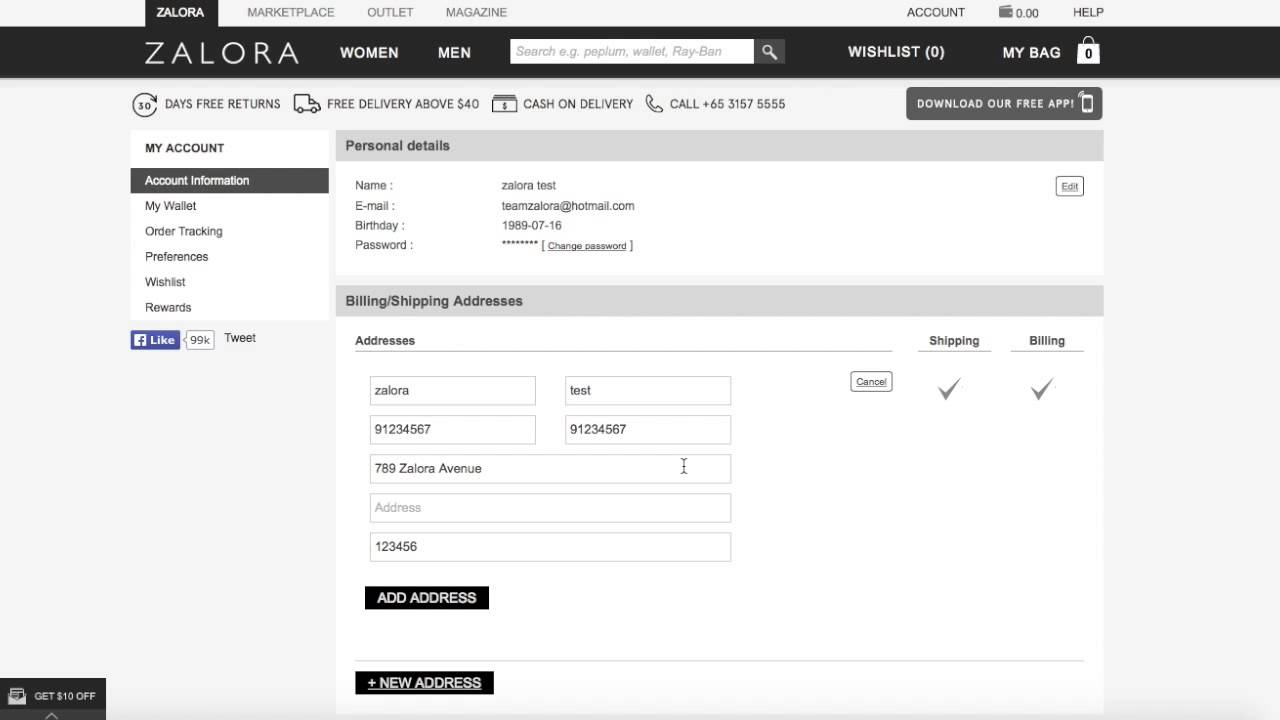Click the Get $10 Off coupon icon
Screen dimensions: 1280x720
16,696
